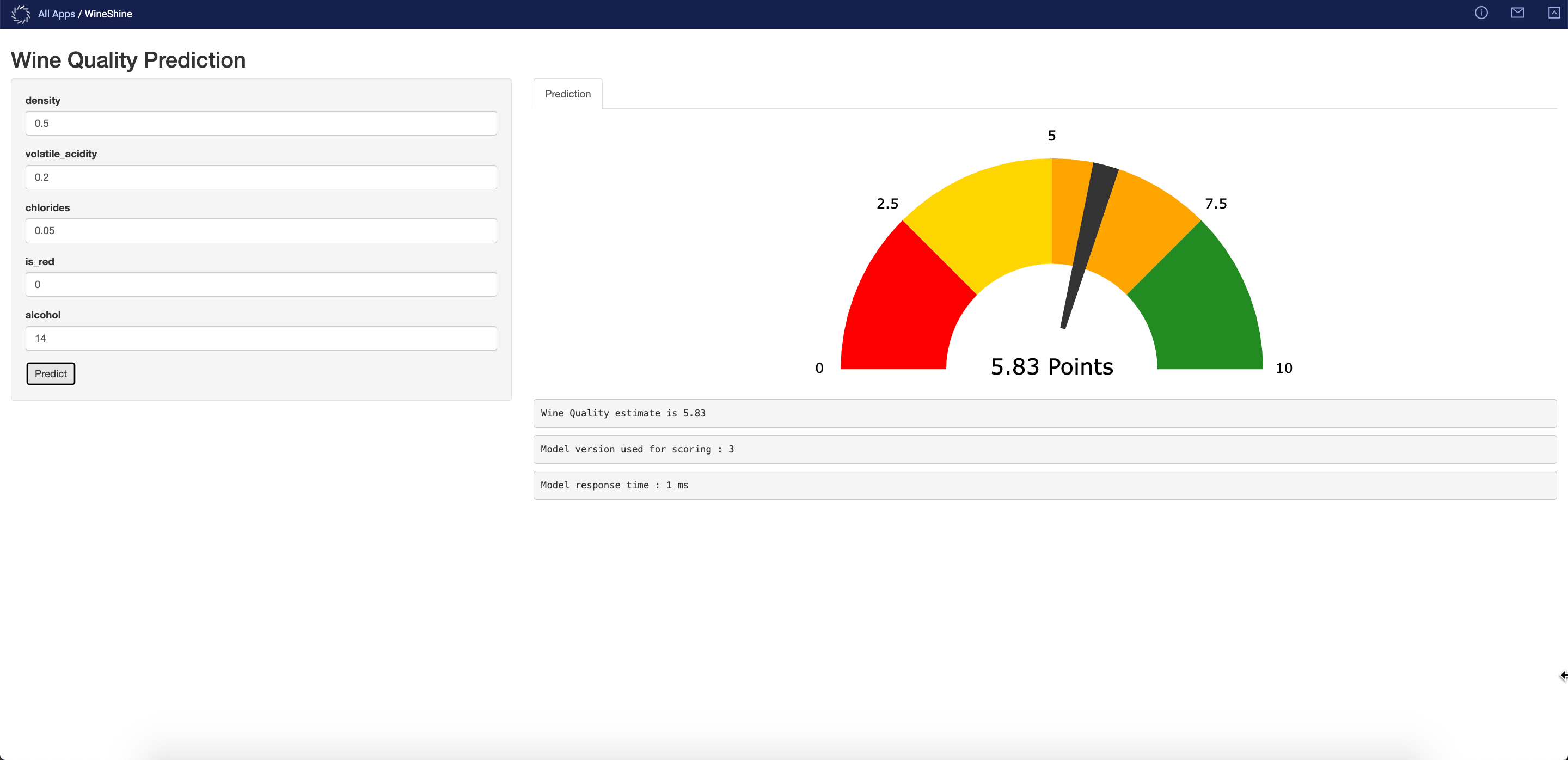This screenshot has width=1568, height=760.
Task: Click the WineShine breadcrumb text
Action: click(x=108, y=14)
